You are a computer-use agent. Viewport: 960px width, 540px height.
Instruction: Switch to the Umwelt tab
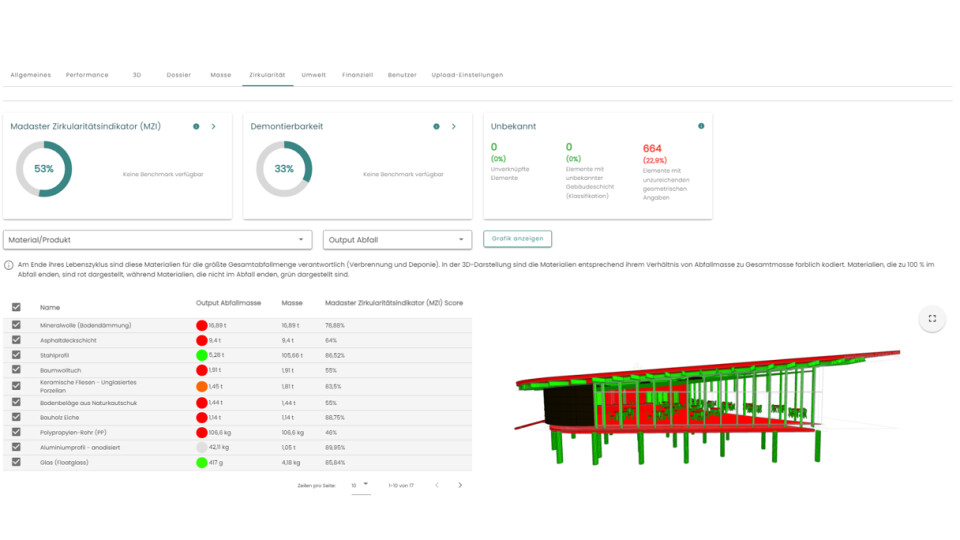[313, 75]
